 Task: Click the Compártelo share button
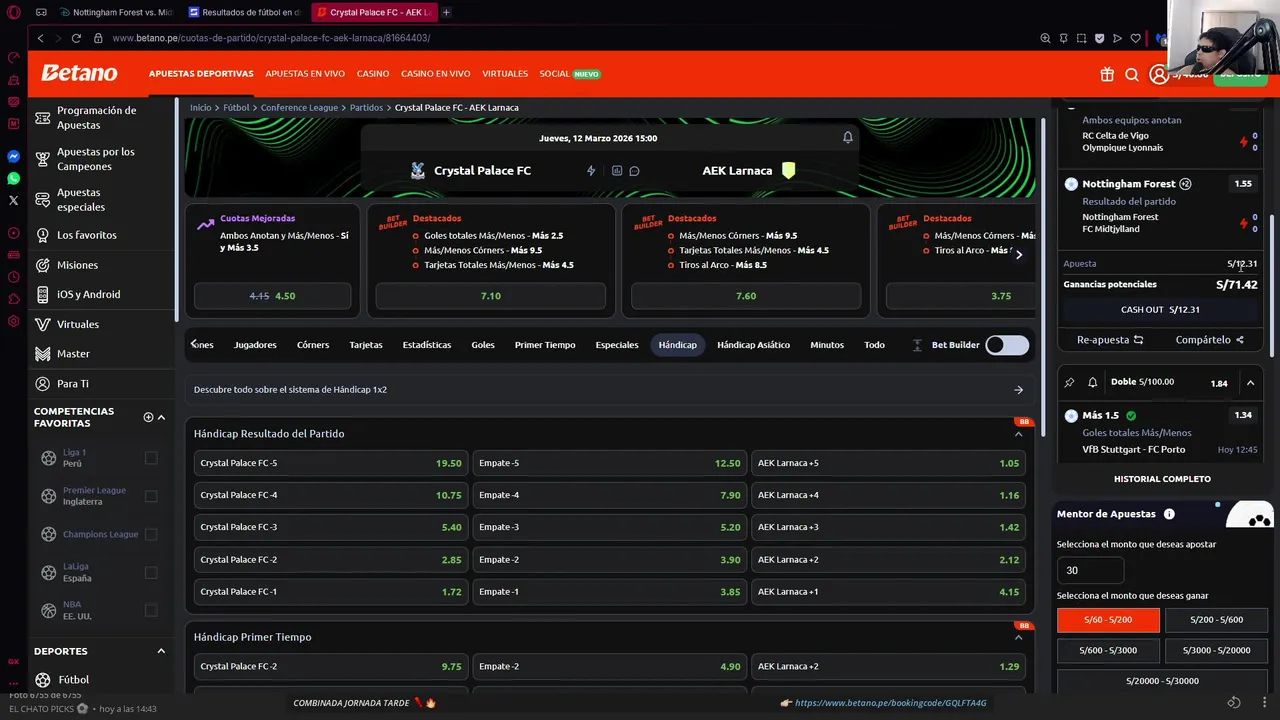[1210, 340]
